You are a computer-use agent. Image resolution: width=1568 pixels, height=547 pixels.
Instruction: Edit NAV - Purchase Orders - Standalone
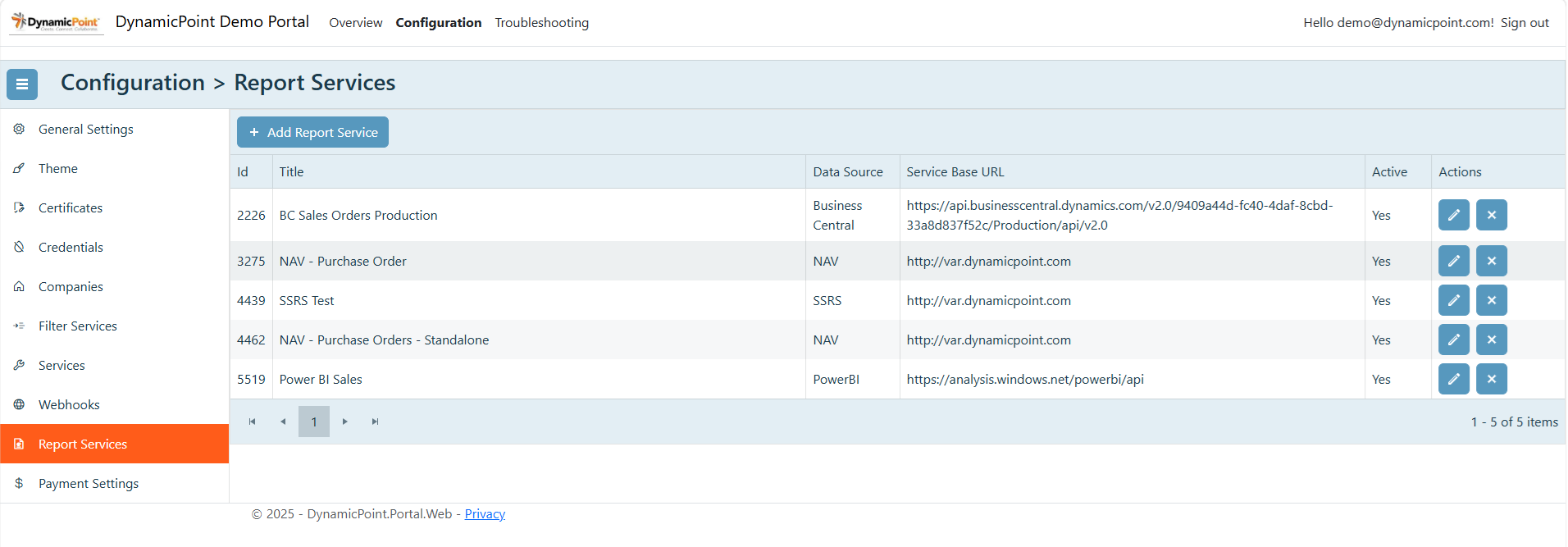point(1453,340)
